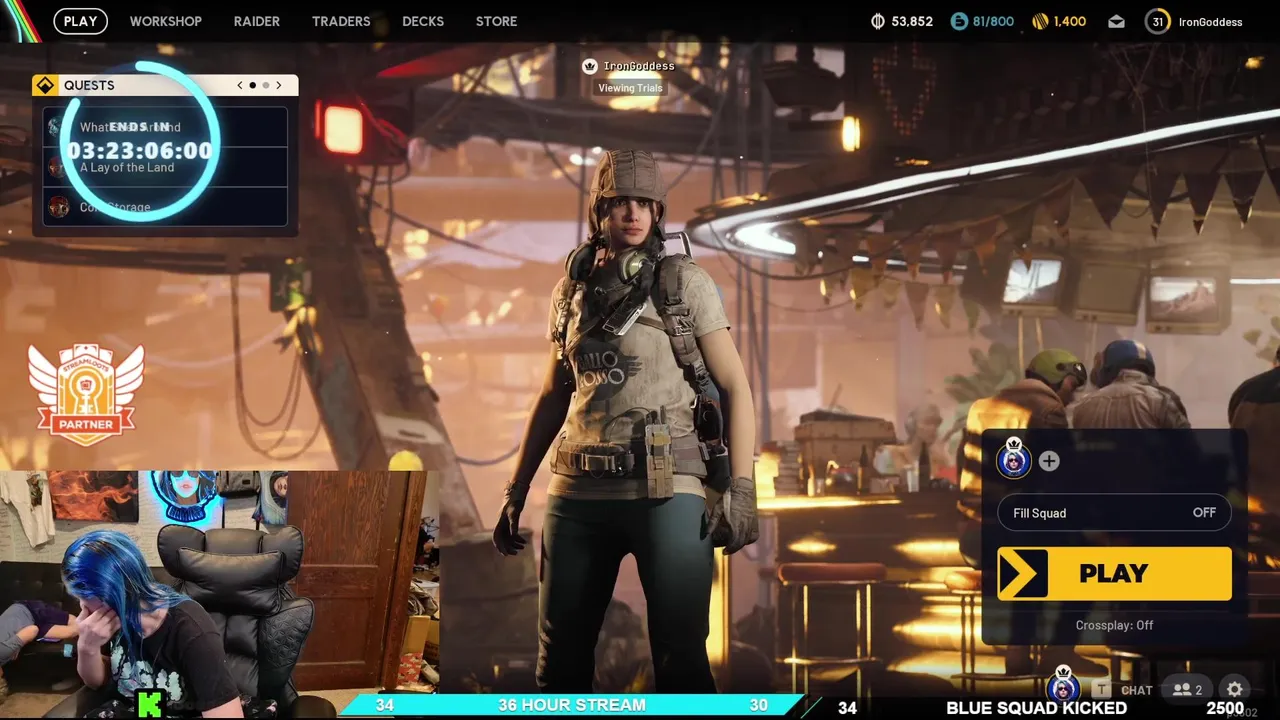
Task: Select the first quests page dot
Action: coord(252,85)
